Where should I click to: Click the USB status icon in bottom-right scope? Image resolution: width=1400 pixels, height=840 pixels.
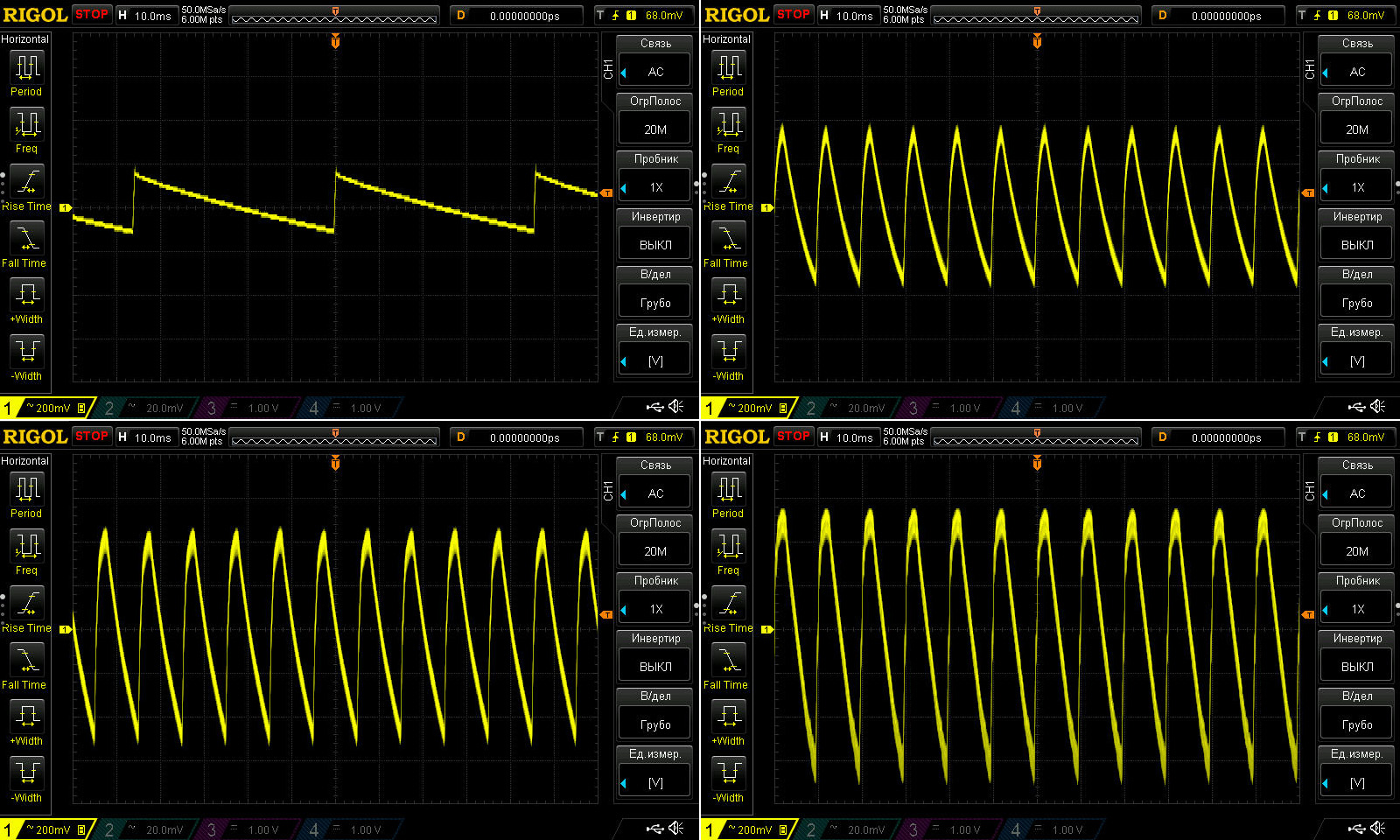(1356, 828)
